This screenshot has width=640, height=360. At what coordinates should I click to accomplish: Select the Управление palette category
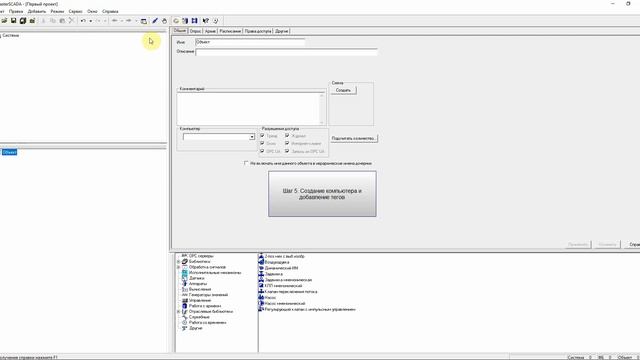tap(200, 300)
